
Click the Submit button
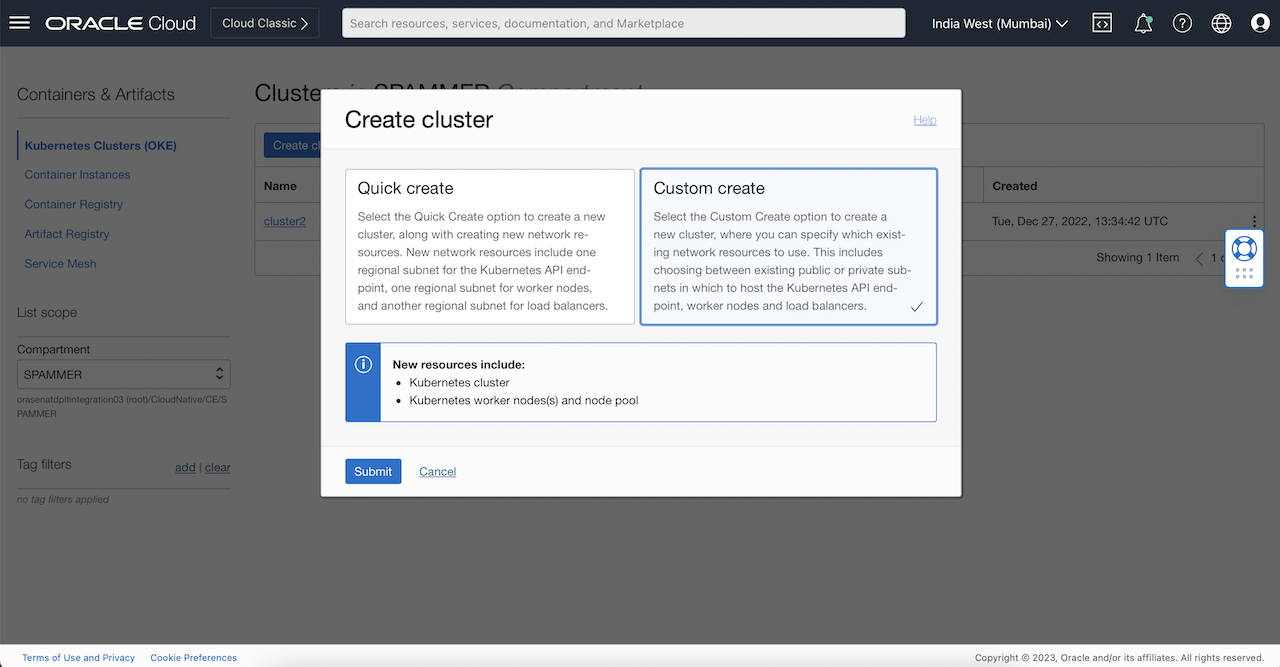pyautogui.click(x=373, y=471)
